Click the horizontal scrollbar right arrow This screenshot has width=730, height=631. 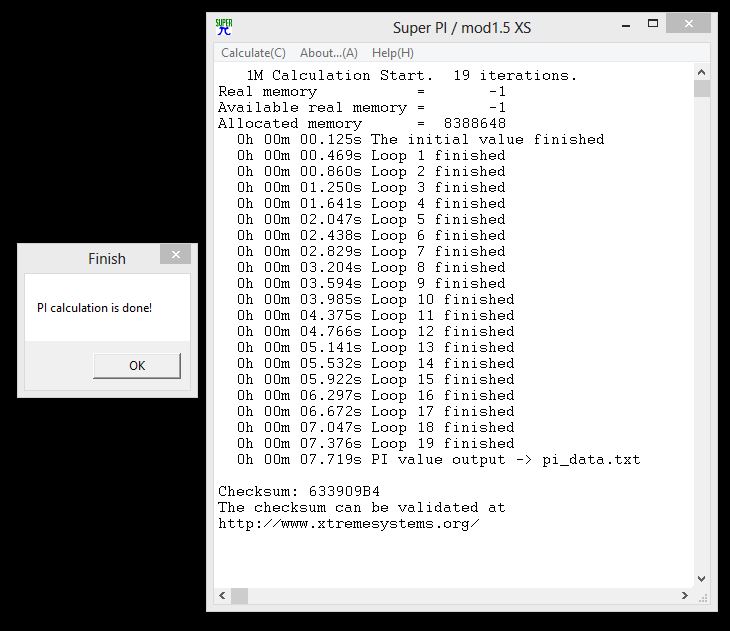click(x=684, y=597)
